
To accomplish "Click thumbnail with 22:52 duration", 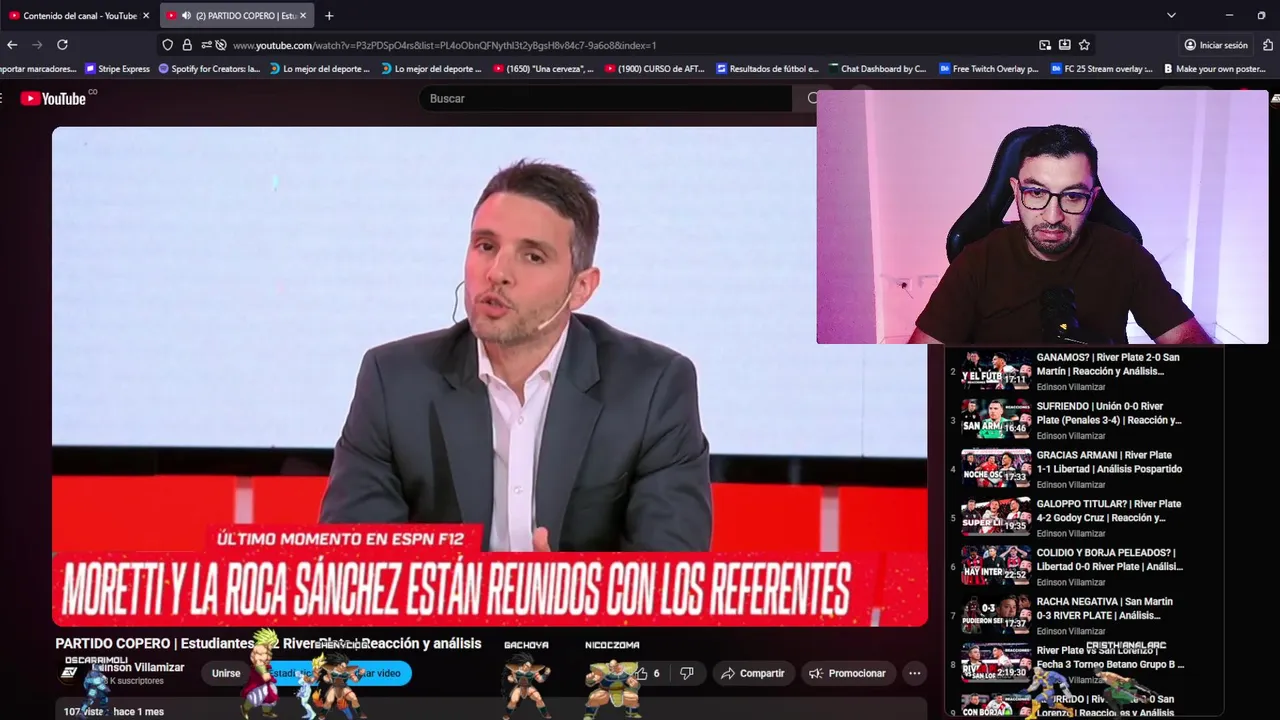I will (996, 566).
